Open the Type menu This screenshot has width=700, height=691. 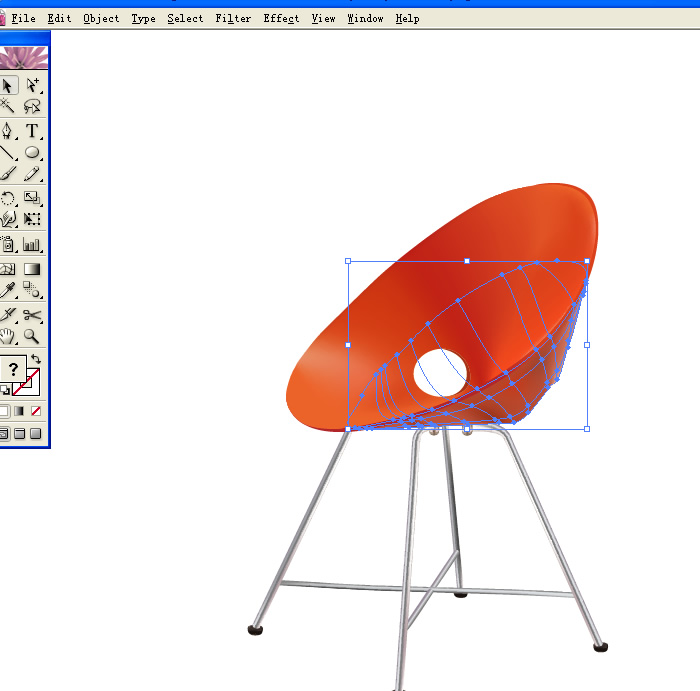coord(143,18)
